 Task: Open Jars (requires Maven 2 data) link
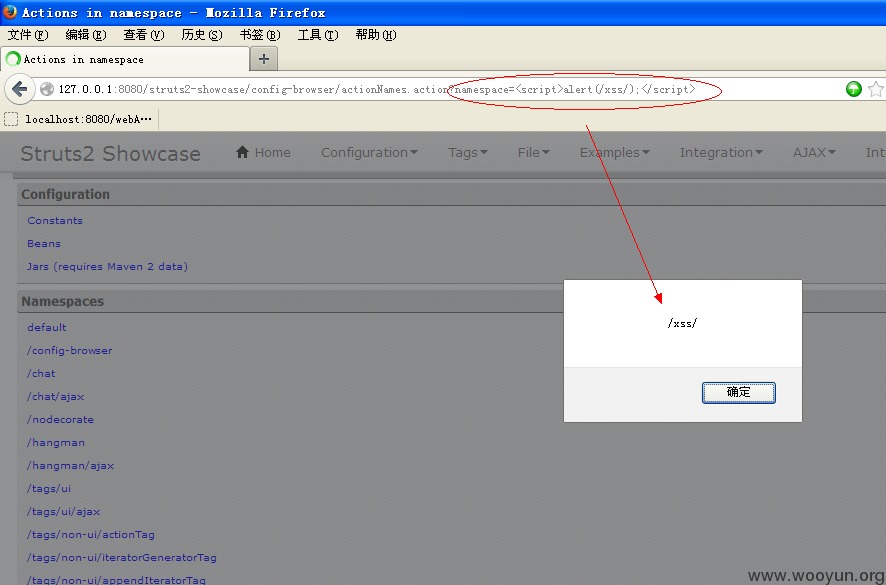click(107, 266)
